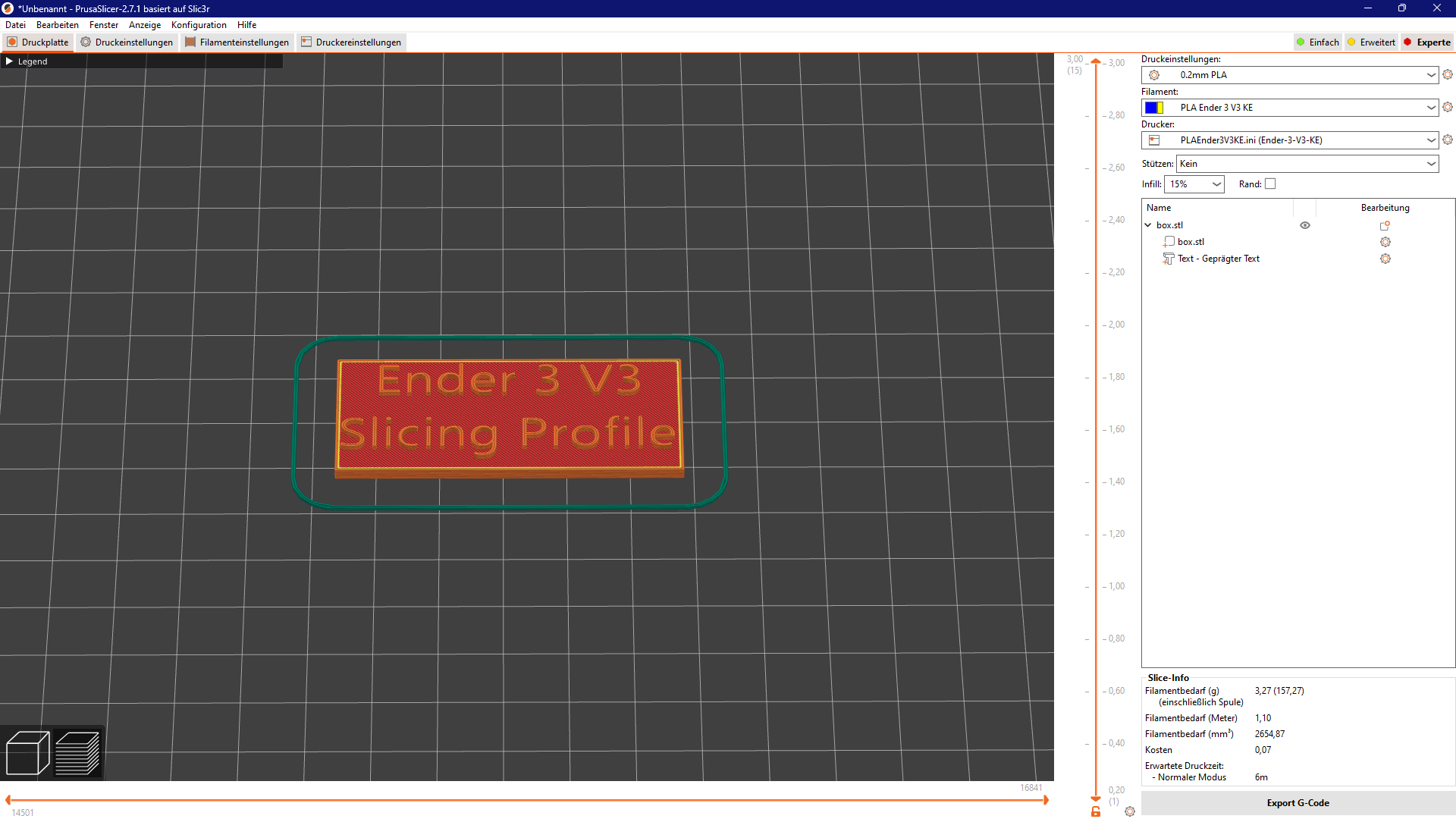Click the PrusaSlicer app icon in title bar
Image resolution: width=1456 pixels, height=819 pixels.
click(x=8, y=8)
